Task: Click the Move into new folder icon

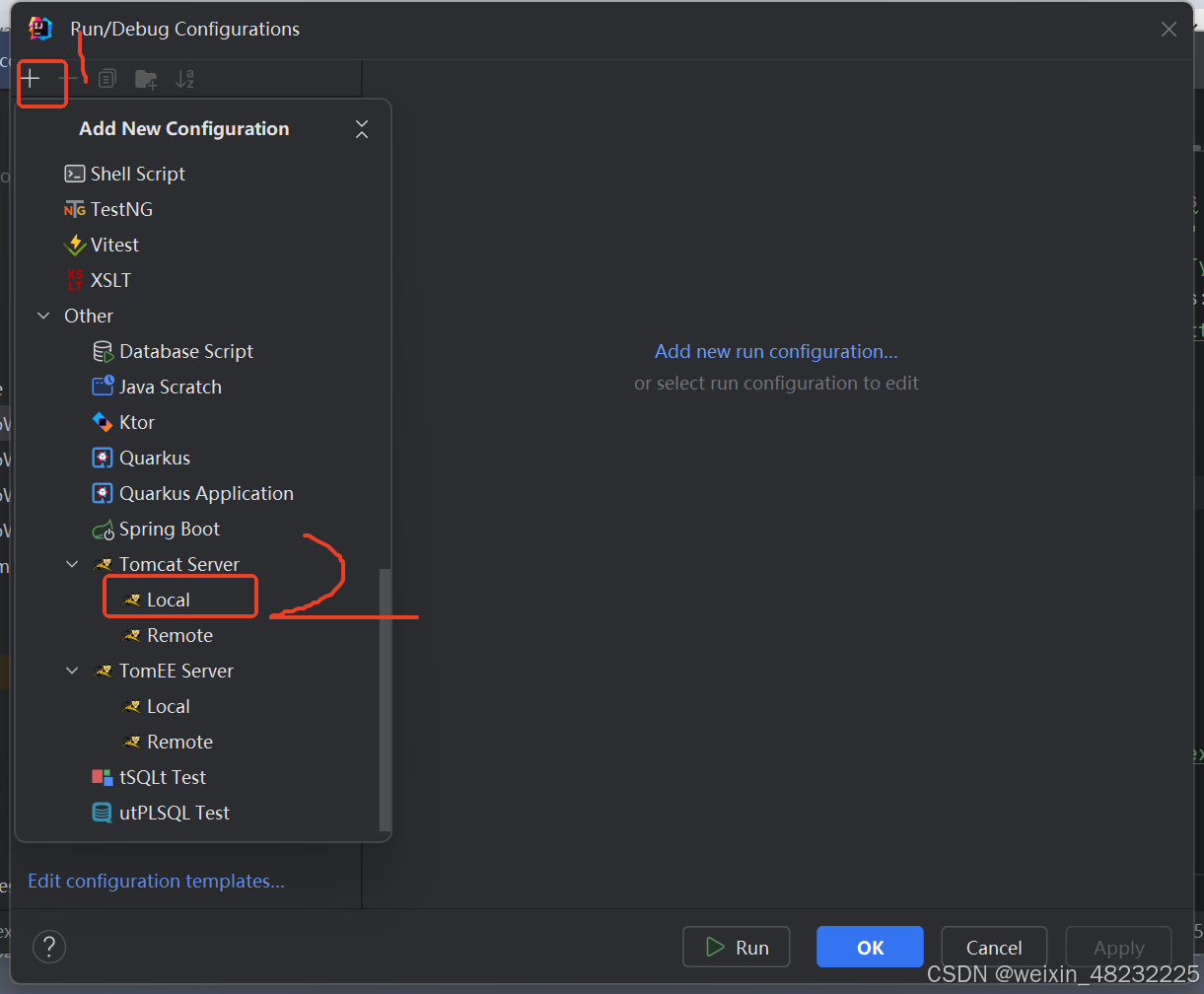Action: [146, 79]
